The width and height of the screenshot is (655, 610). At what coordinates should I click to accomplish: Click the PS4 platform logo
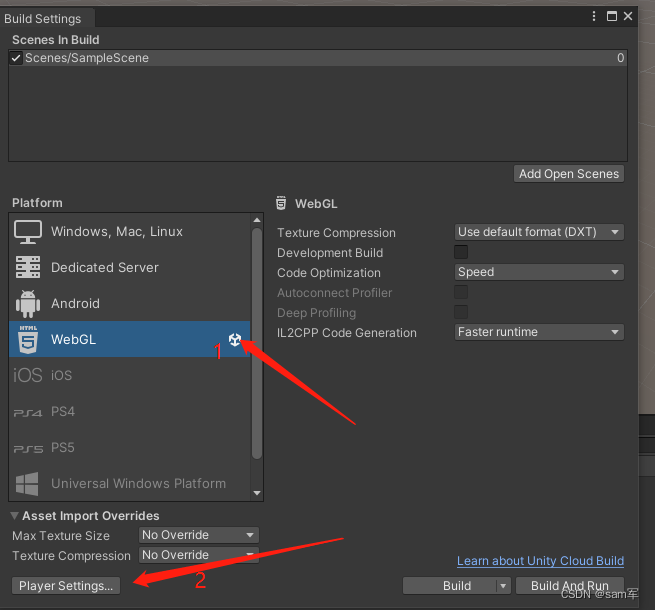[28, 413]
